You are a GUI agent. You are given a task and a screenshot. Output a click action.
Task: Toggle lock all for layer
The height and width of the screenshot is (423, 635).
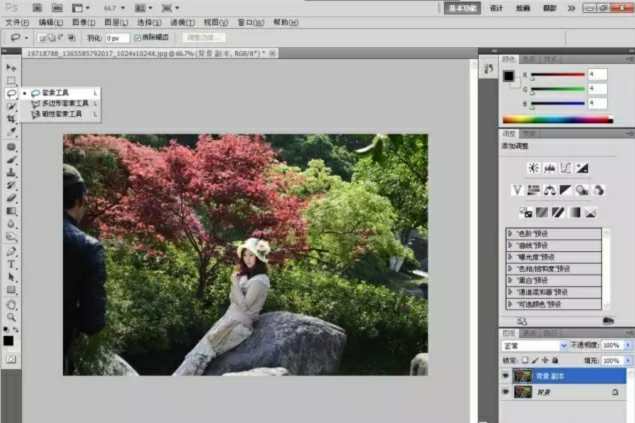pos(555,360)
